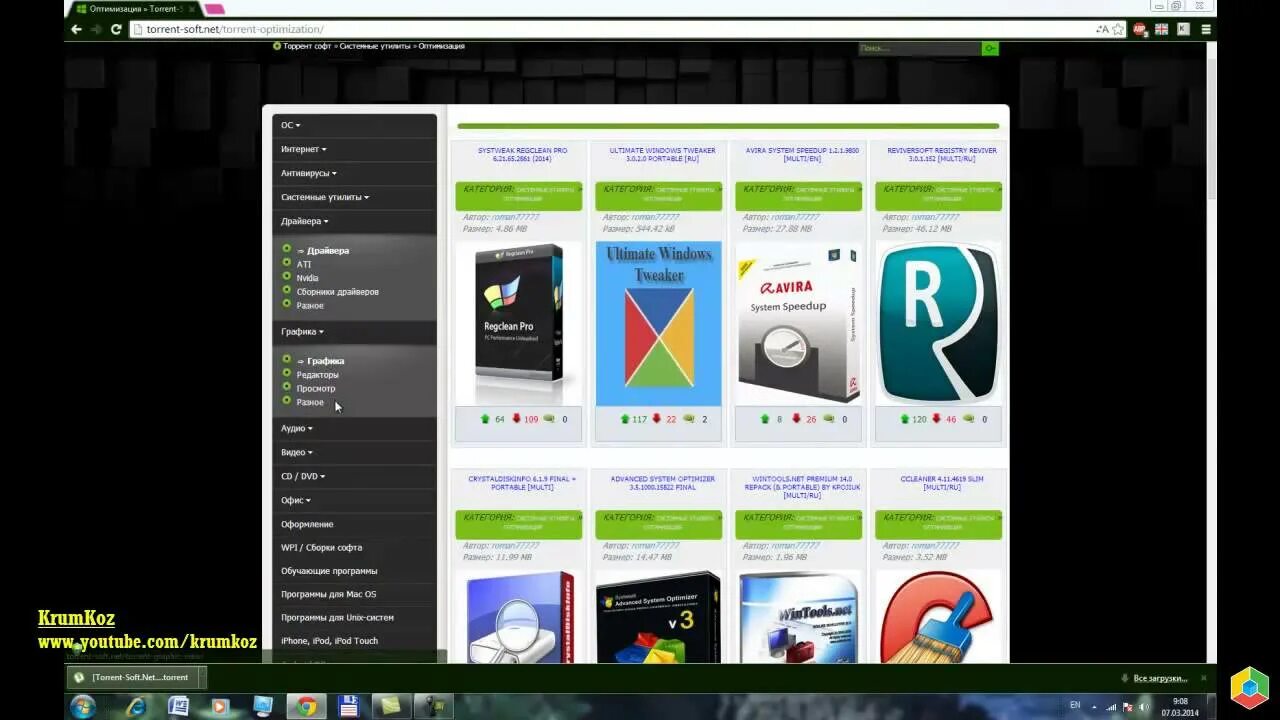Open Advanced System Optimizer title link

(662, 483)
